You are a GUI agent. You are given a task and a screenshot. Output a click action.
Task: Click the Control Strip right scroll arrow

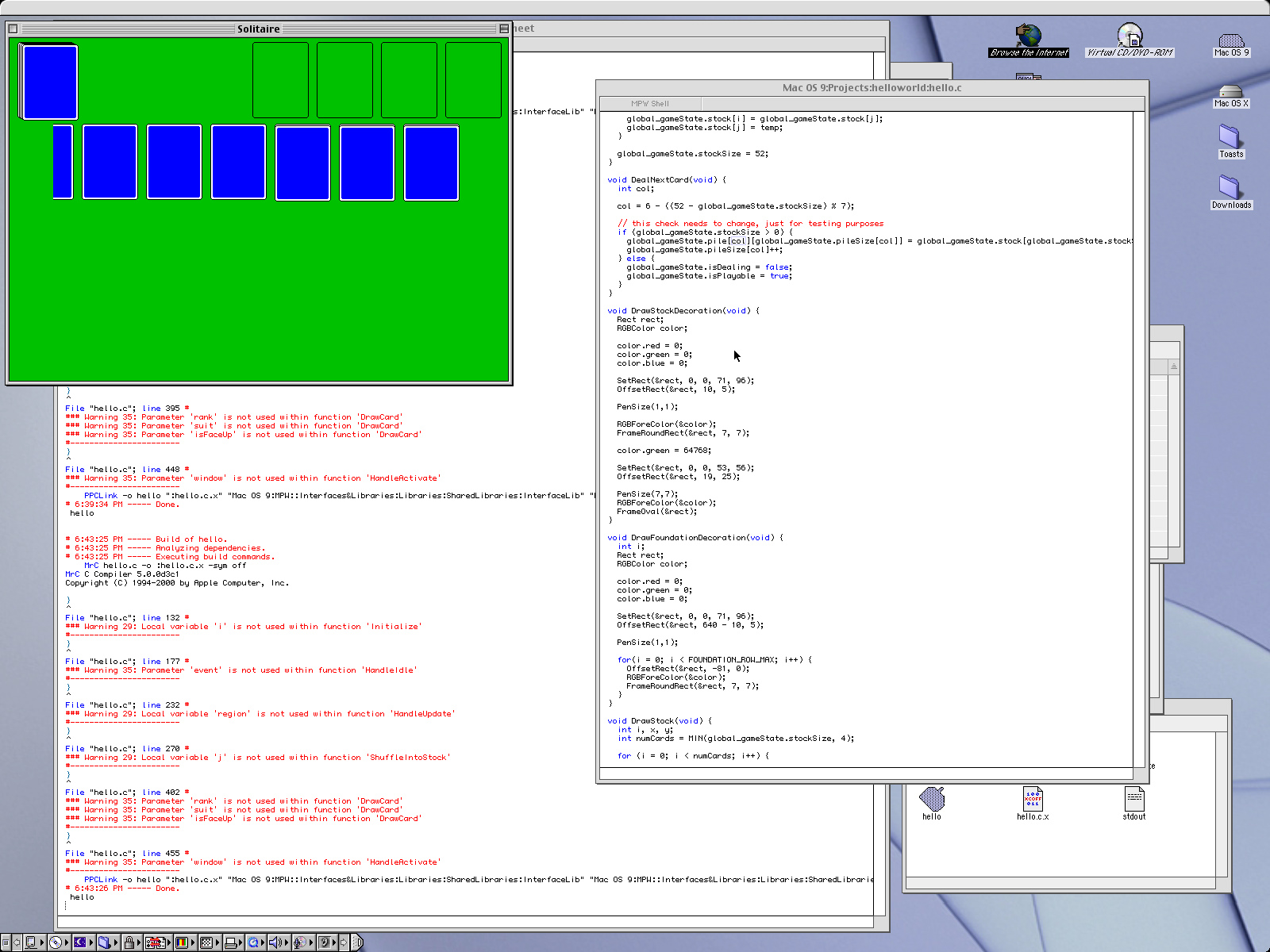[x=344, y=942]
